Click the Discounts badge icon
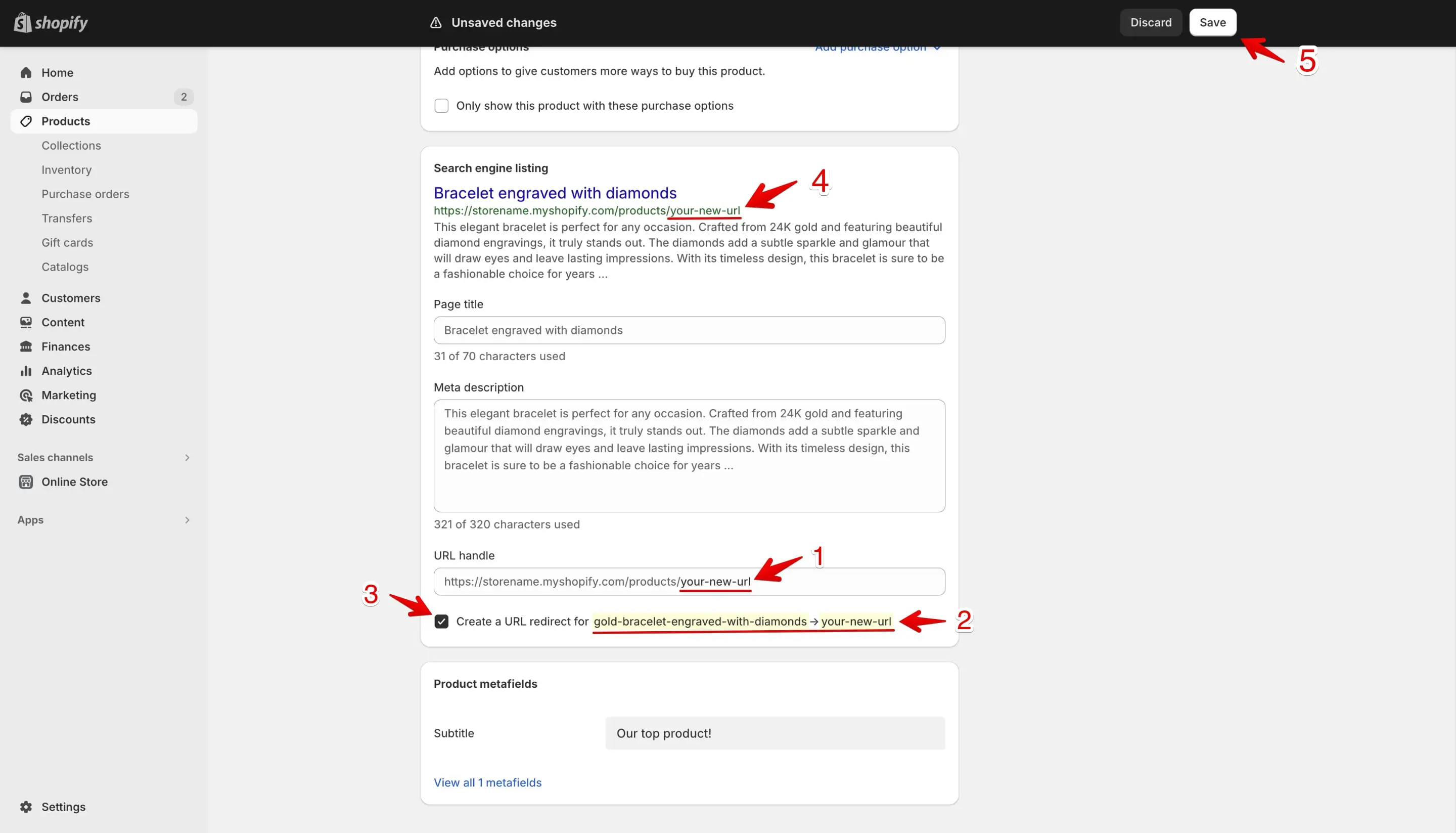1456x833 pixels. point(26,419)
